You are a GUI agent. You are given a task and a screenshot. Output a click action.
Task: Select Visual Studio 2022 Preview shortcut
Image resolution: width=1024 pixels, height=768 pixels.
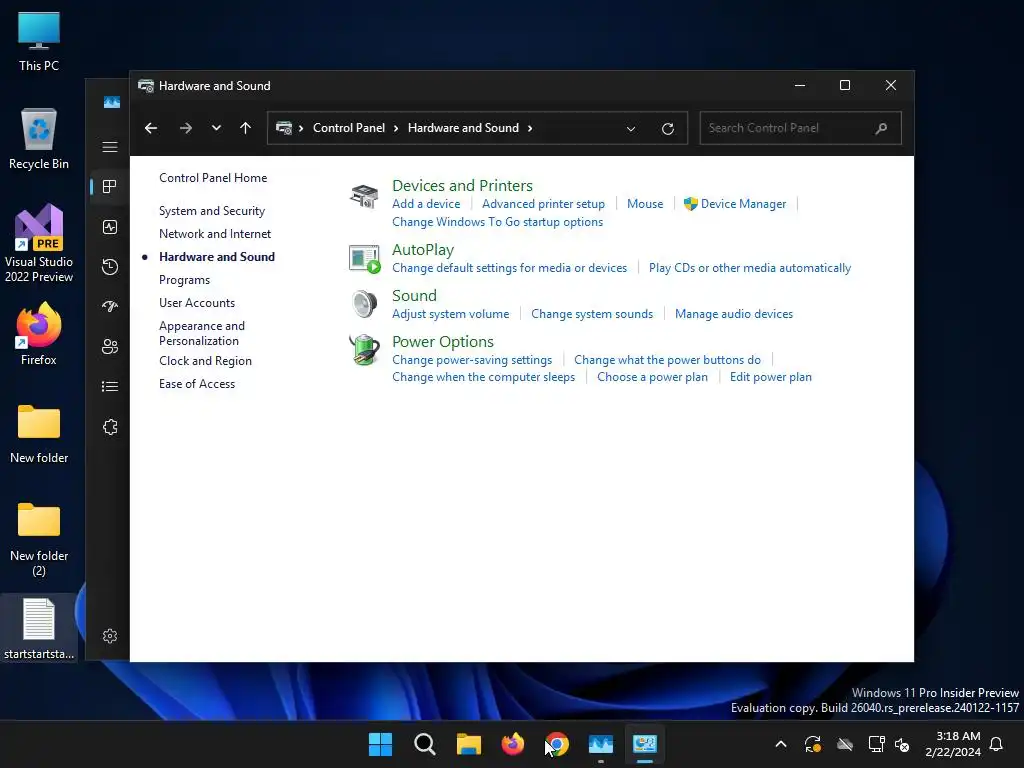39,243
